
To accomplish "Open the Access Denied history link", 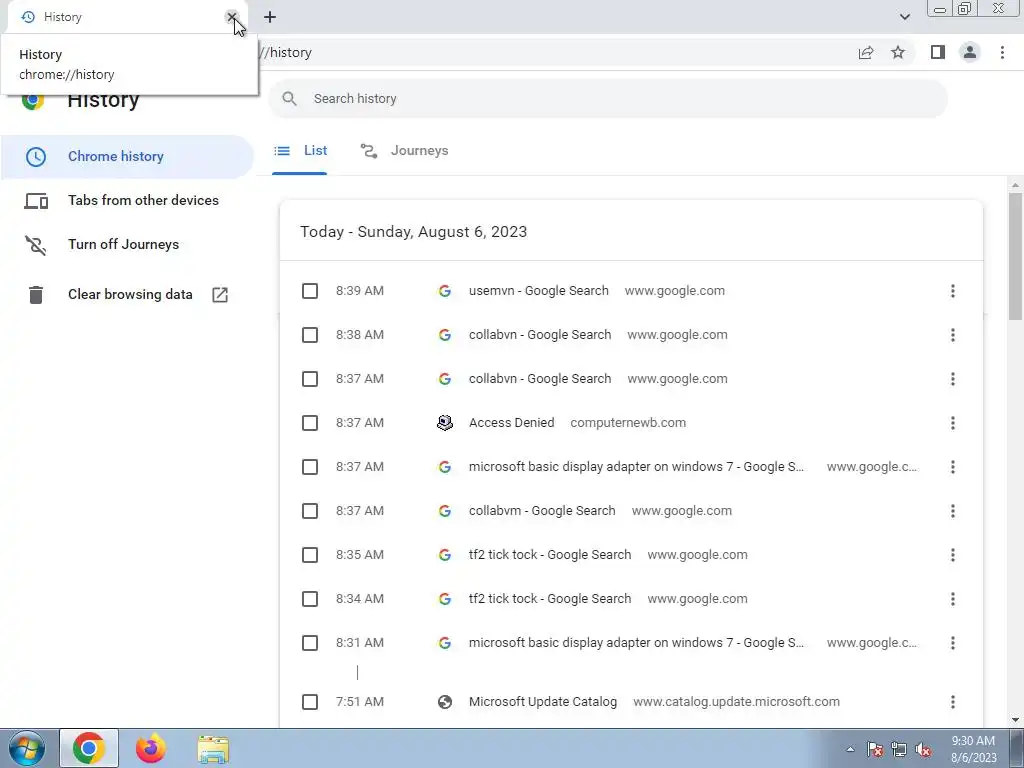I will point(511,423).
